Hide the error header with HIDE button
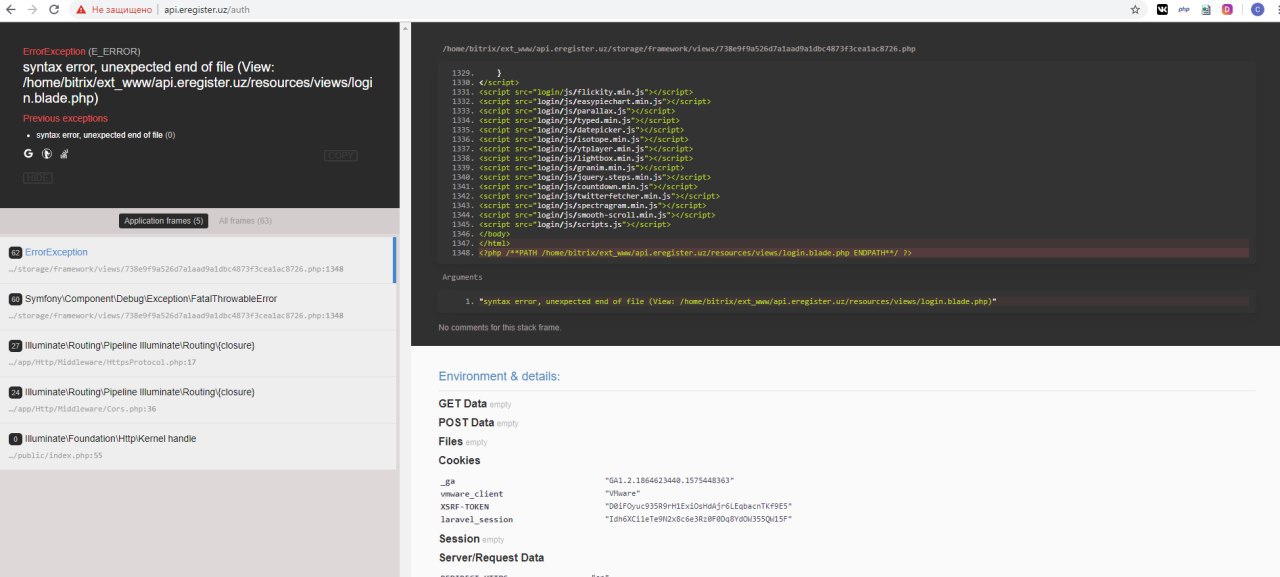 point(38,177)
